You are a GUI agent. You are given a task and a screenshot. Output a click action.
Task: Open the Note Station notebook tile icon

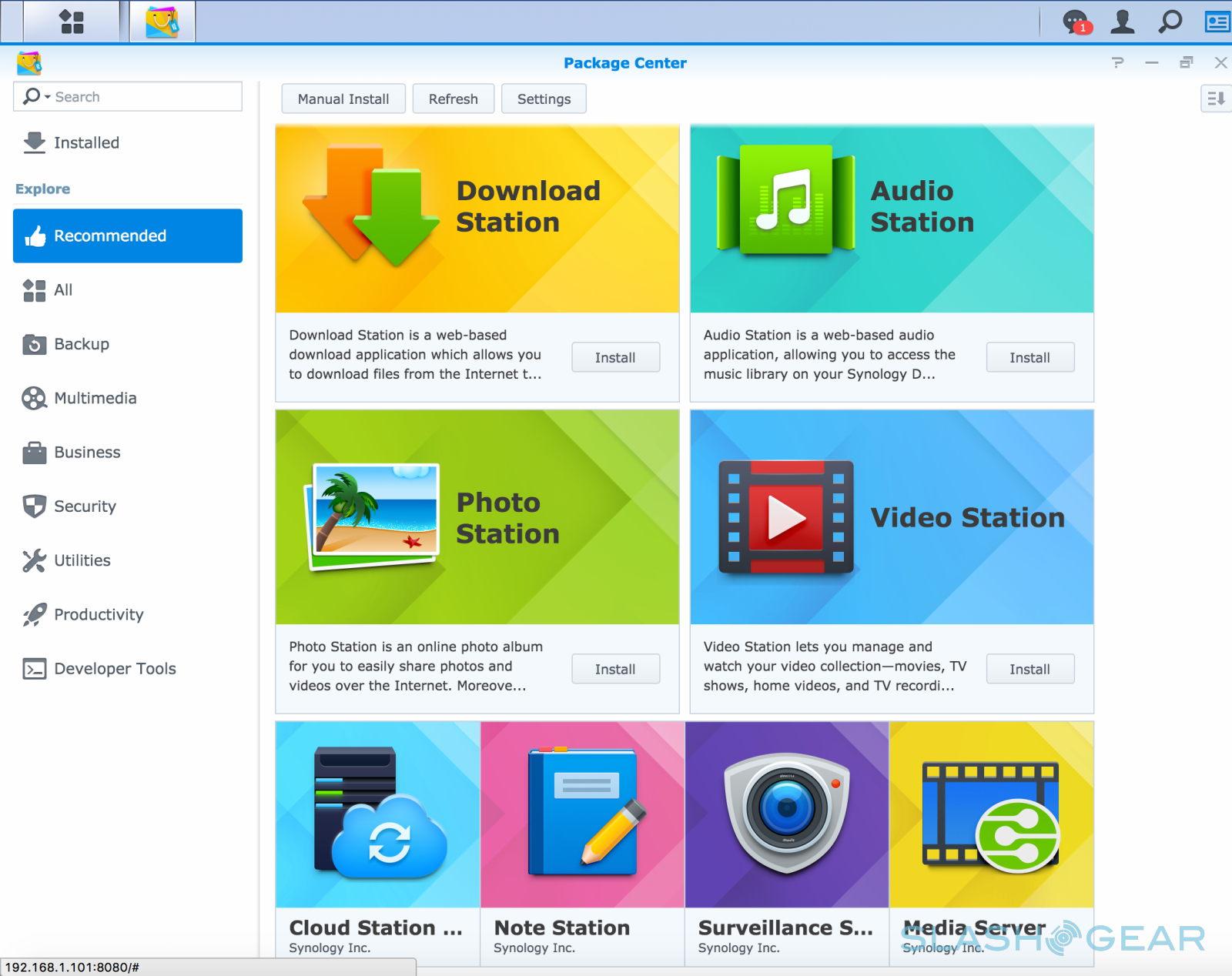point(585,812)
